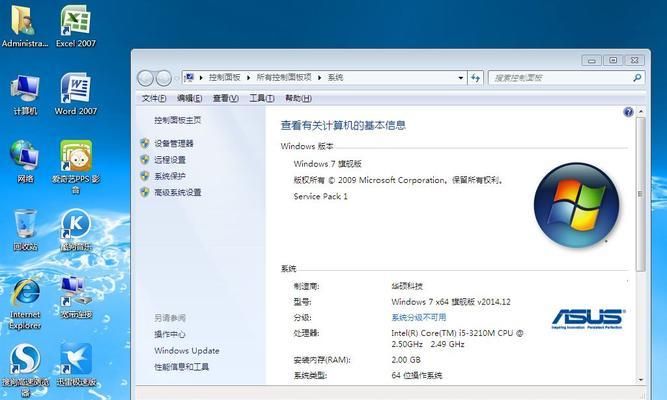Open the 回收站 recycle bin
The image size is (667, 400).
tap(25, 230)
